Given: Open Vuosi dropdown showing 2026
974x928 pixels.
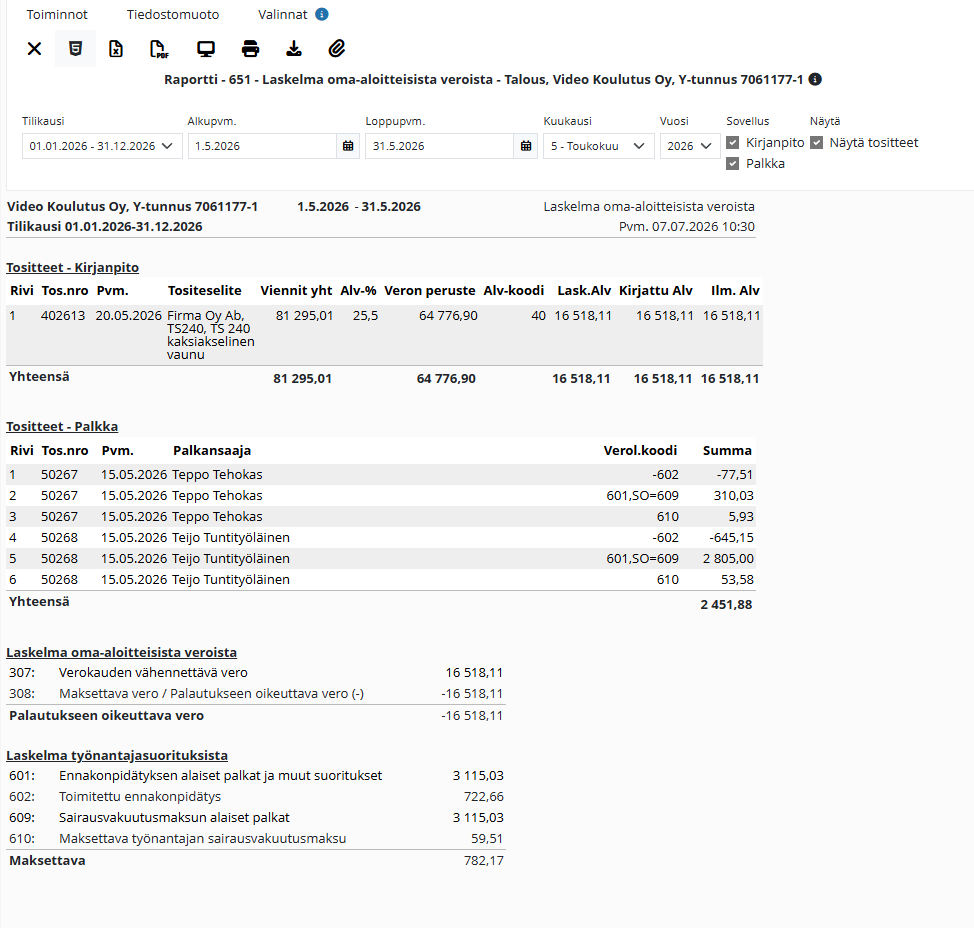Looking at the screenshot, I should (690, 146).
